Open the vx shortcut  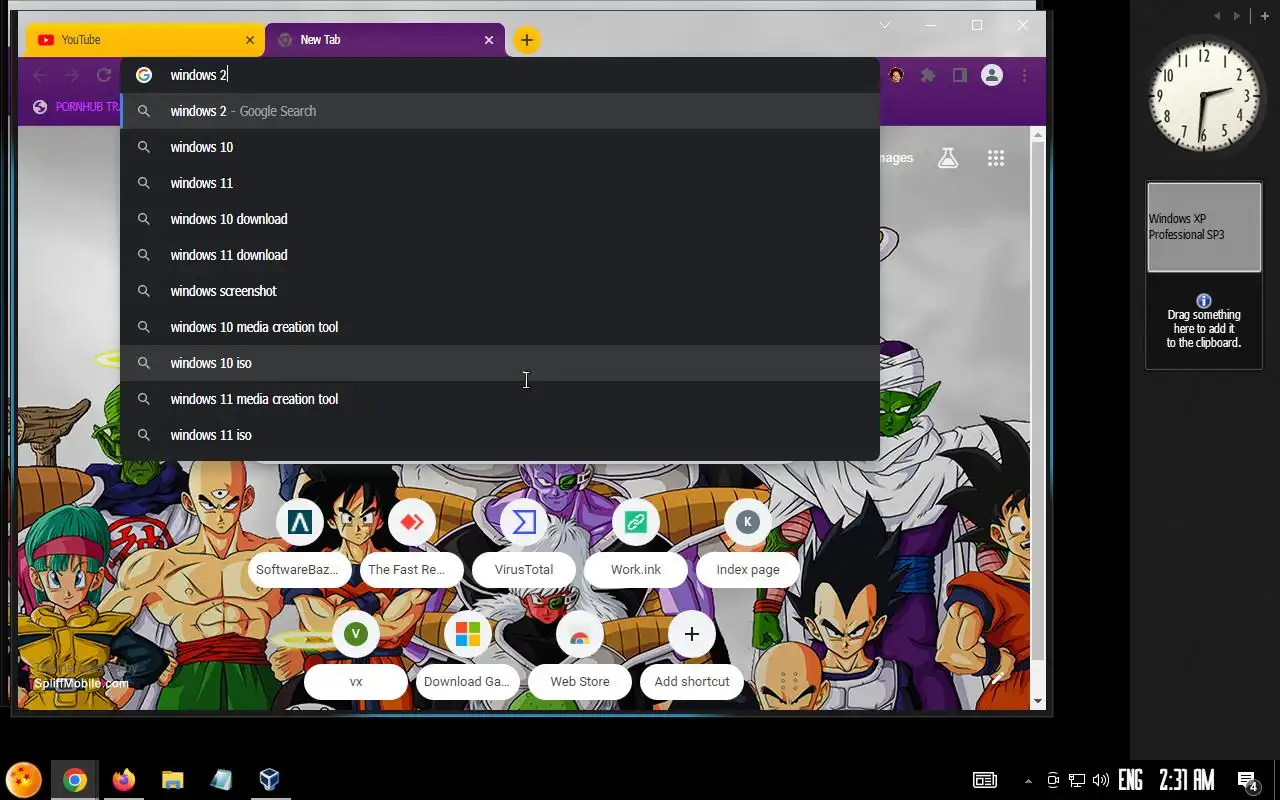click(x=356, y=657)
